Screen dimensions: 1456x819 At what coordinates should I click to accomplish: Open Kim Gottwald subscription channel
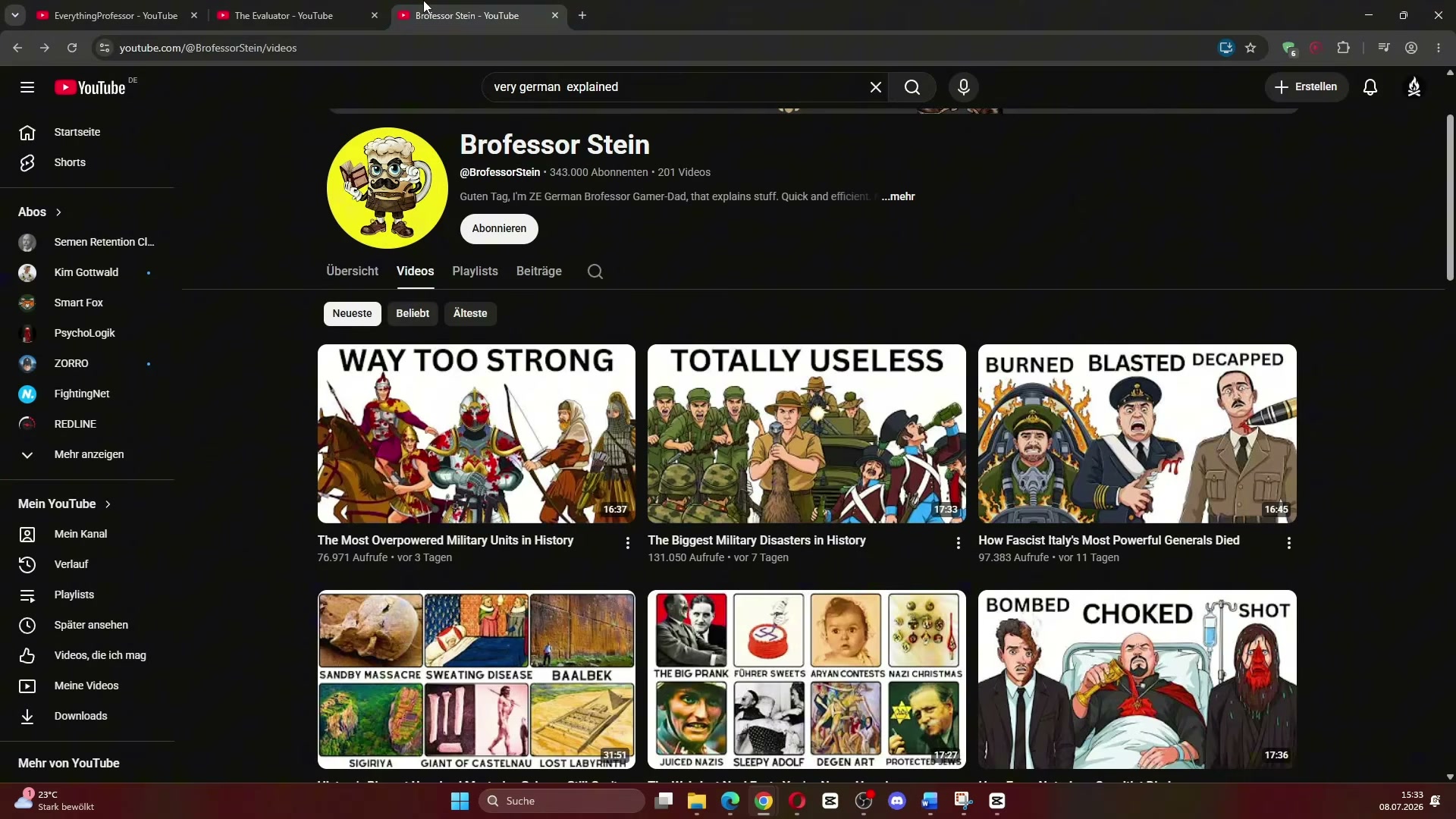(x=87, y=272)
